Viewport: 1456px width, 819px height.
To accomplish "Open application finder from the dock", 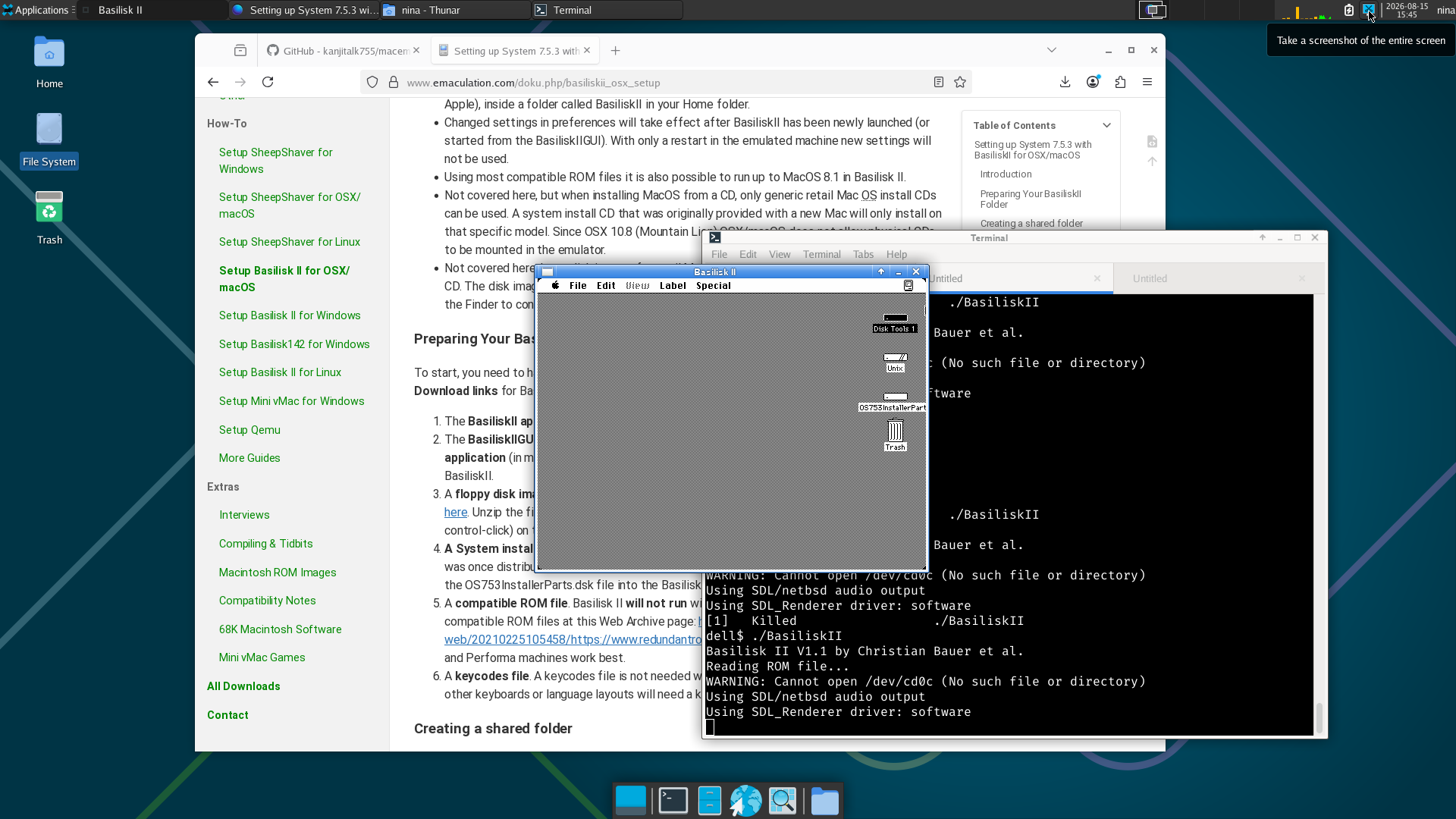I will click(x=783, y=801).
